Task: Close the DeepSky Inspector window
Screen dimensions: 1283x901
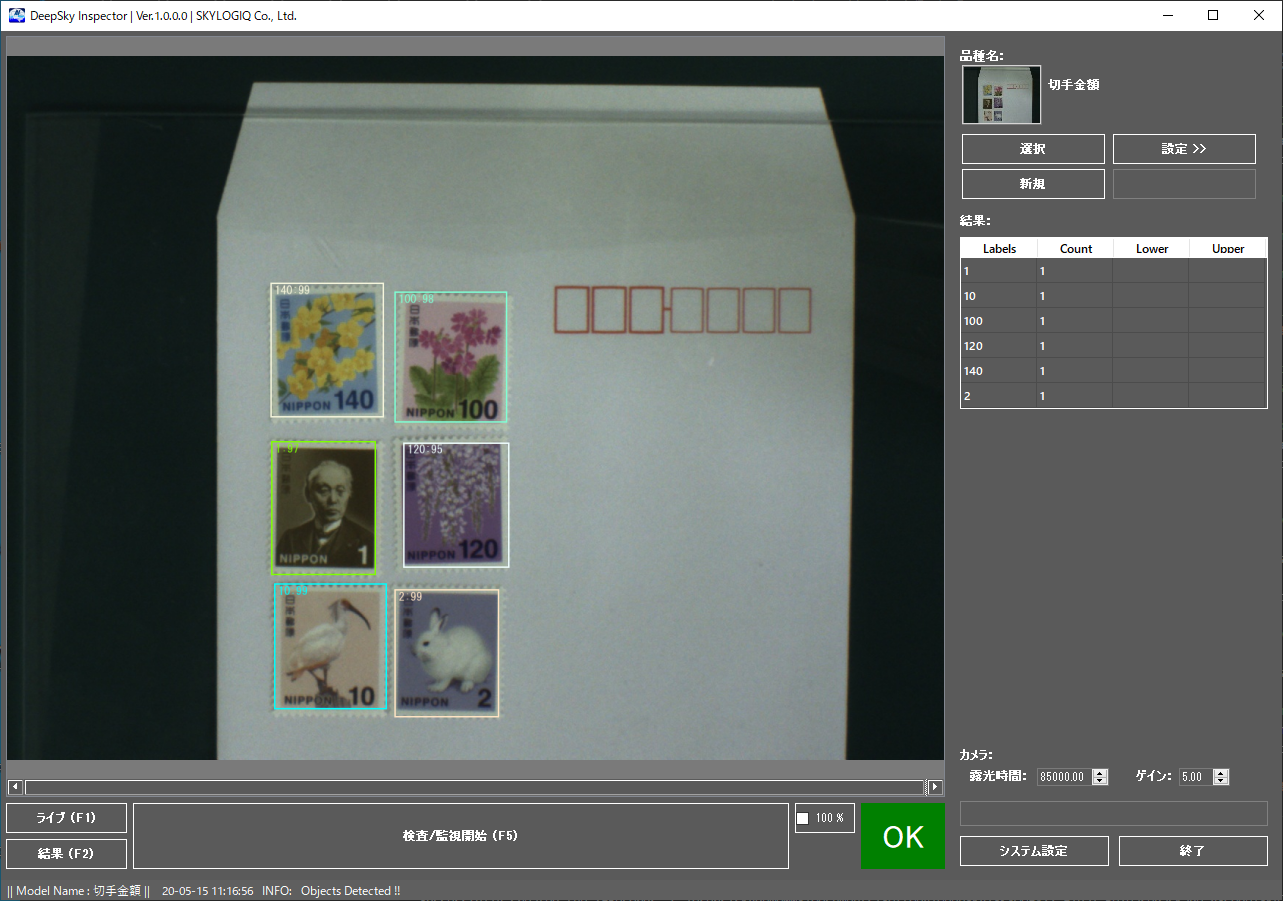Action: coord(1259,15)
